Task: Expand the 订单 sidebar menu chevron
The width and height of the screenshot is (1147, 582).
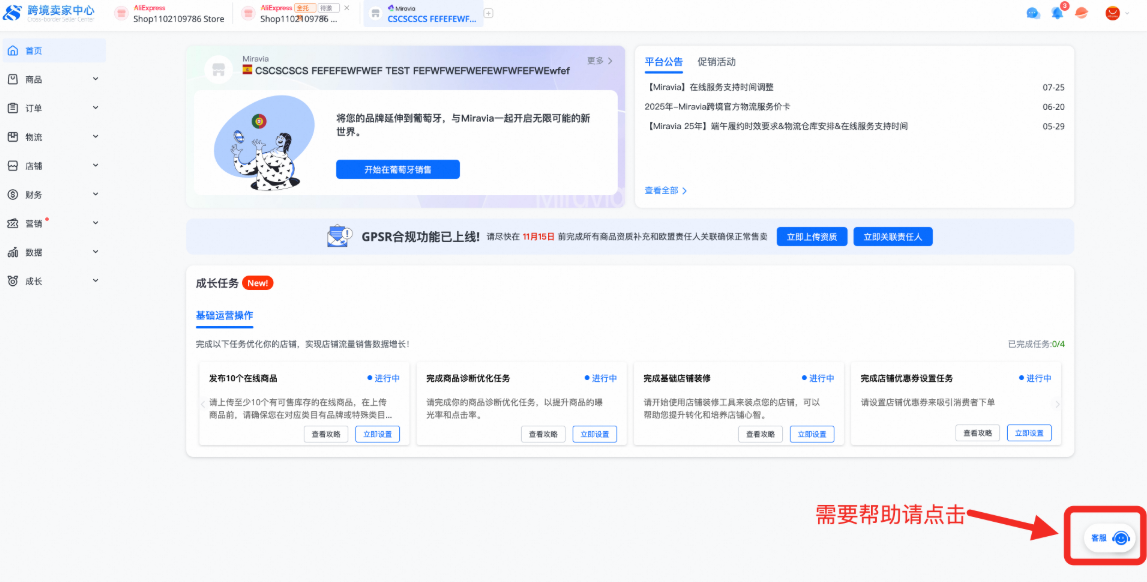Action: (95, 108)
